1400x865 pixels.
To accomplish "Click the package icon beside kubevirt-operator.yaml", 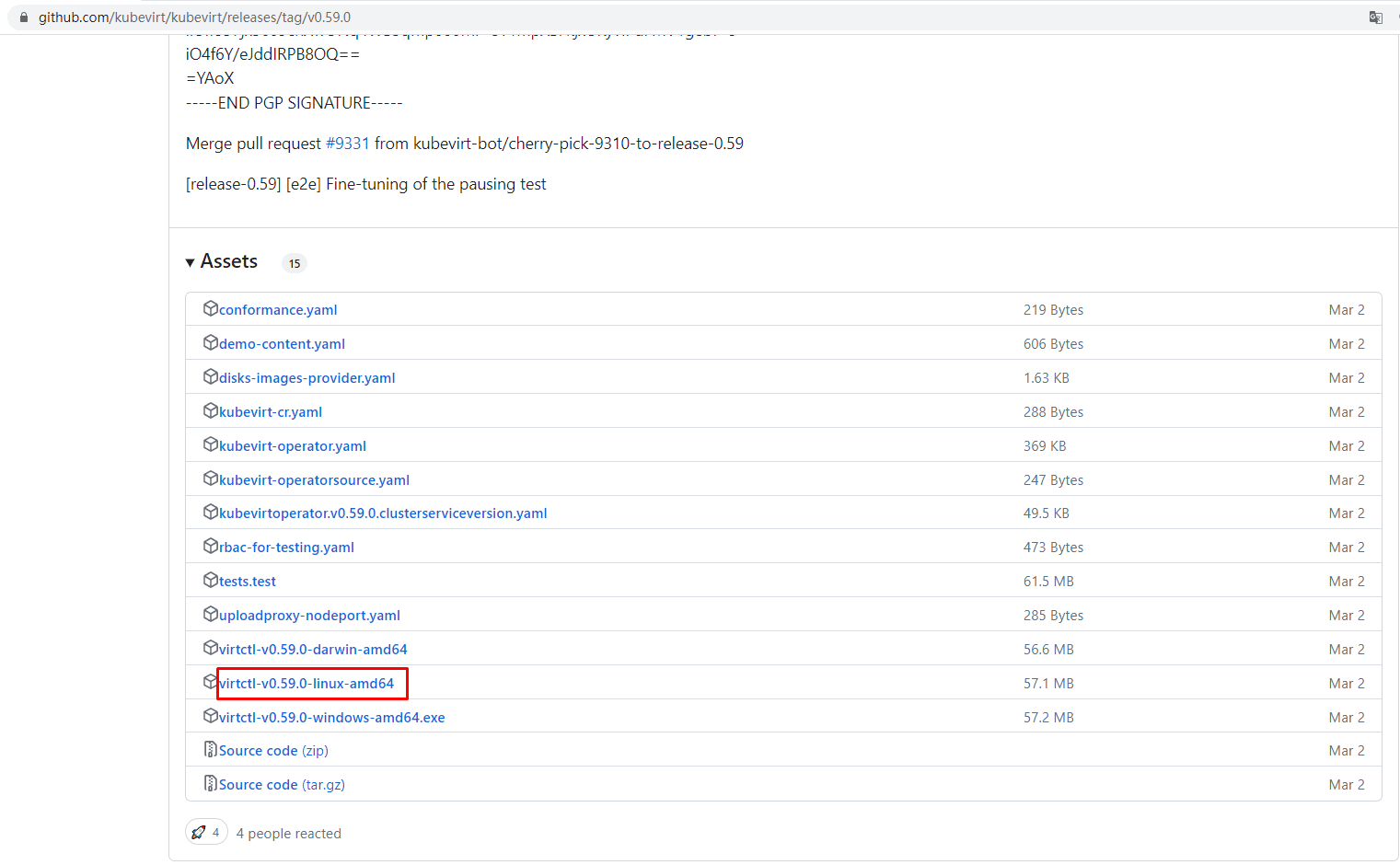I will [x=211, y=444].
